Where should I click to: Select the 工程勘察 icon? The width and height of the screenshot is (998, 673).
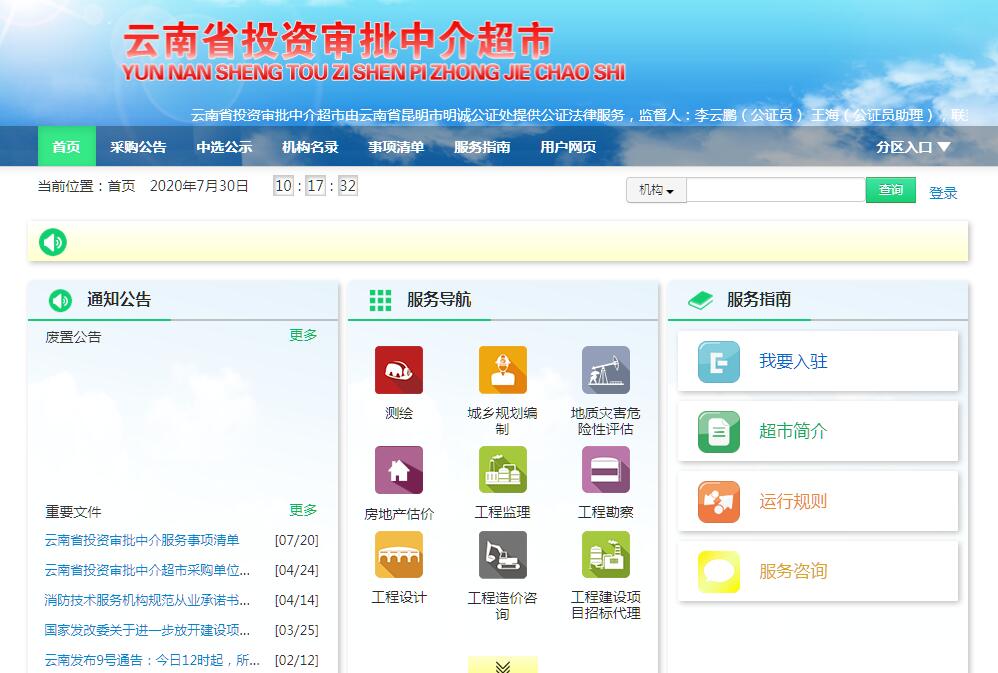(606, 470)
